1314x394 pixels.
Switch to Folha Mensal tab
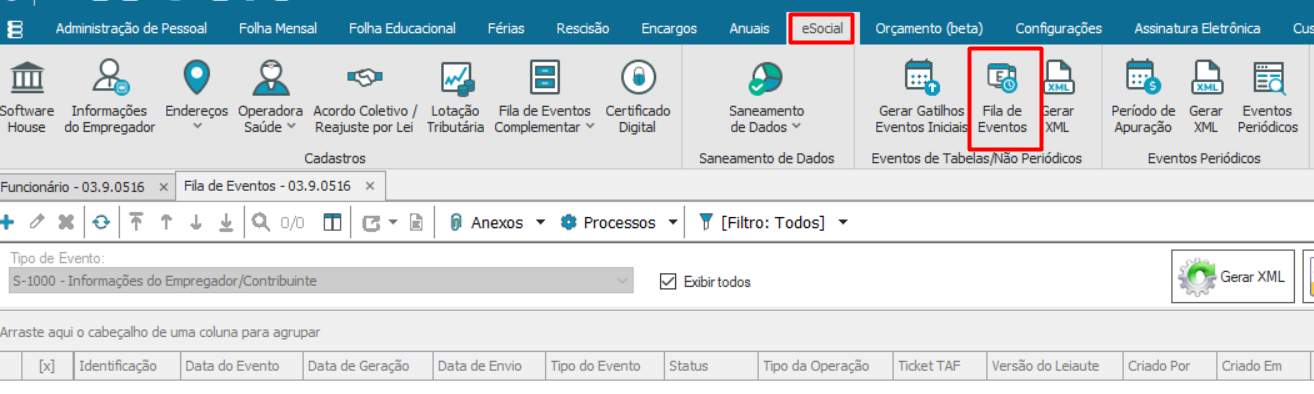(x=278, y=29)
